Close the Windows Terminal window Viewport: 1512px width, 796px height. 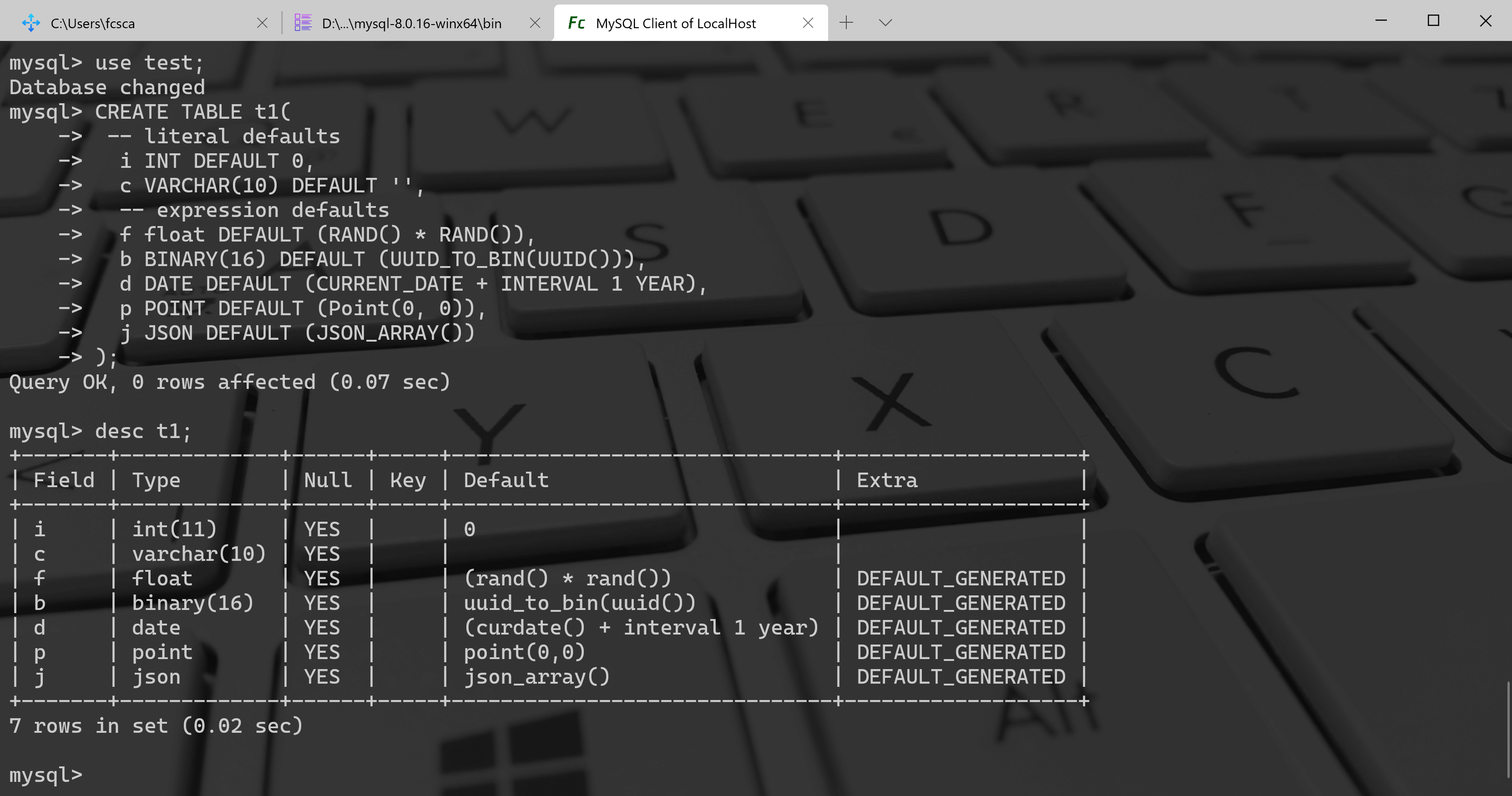tap(1486, 21)
